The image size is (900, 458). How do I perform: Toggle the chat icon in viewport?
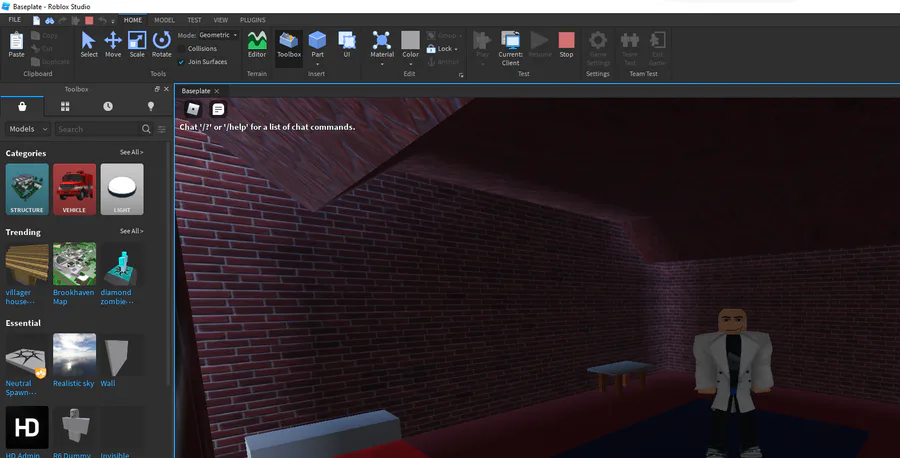point(218,109)
